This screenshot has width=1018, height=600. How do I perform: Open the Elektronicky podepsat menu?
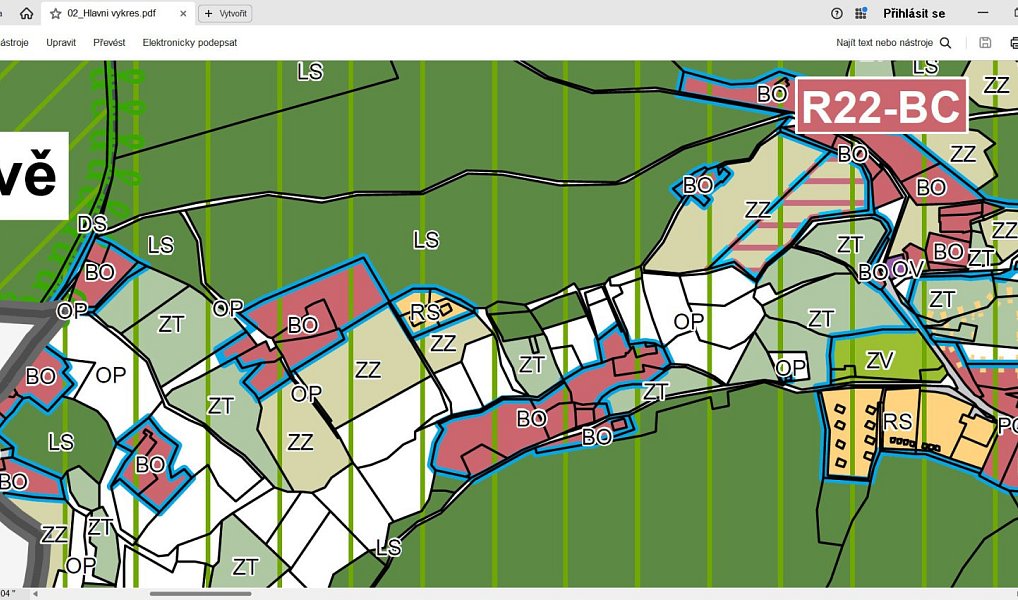click(x=190, y=42)
